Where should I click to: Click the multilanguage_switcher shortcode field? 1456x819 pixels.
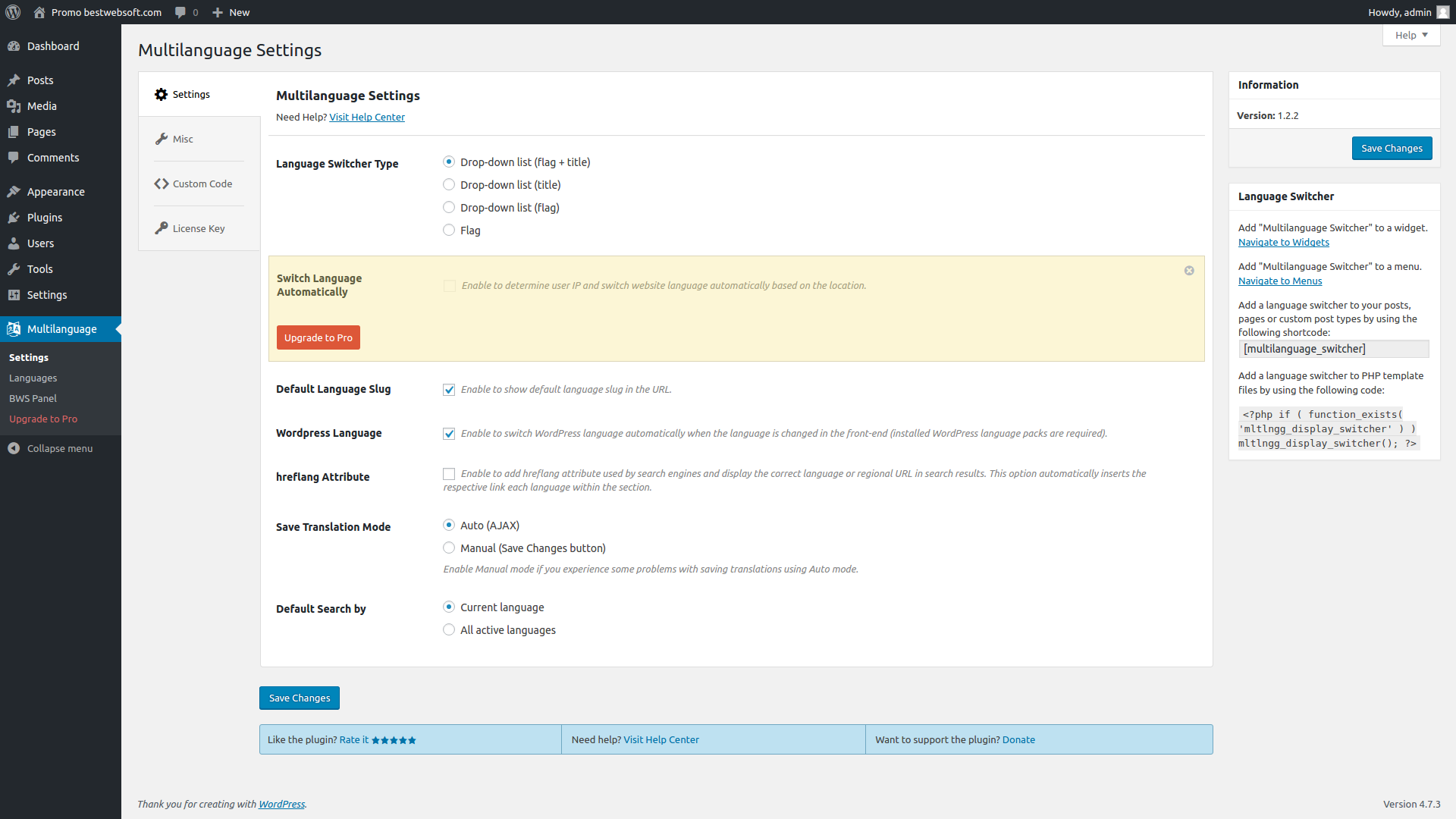click(1334, 349)
